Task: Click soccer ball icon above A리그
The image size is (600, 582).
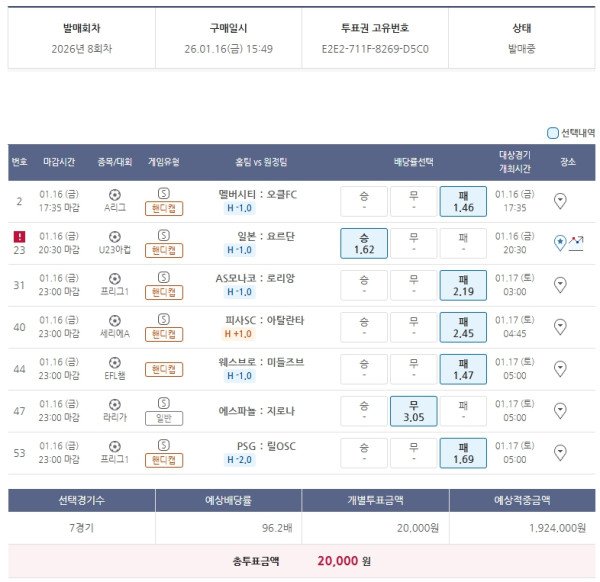Action: 115,195
